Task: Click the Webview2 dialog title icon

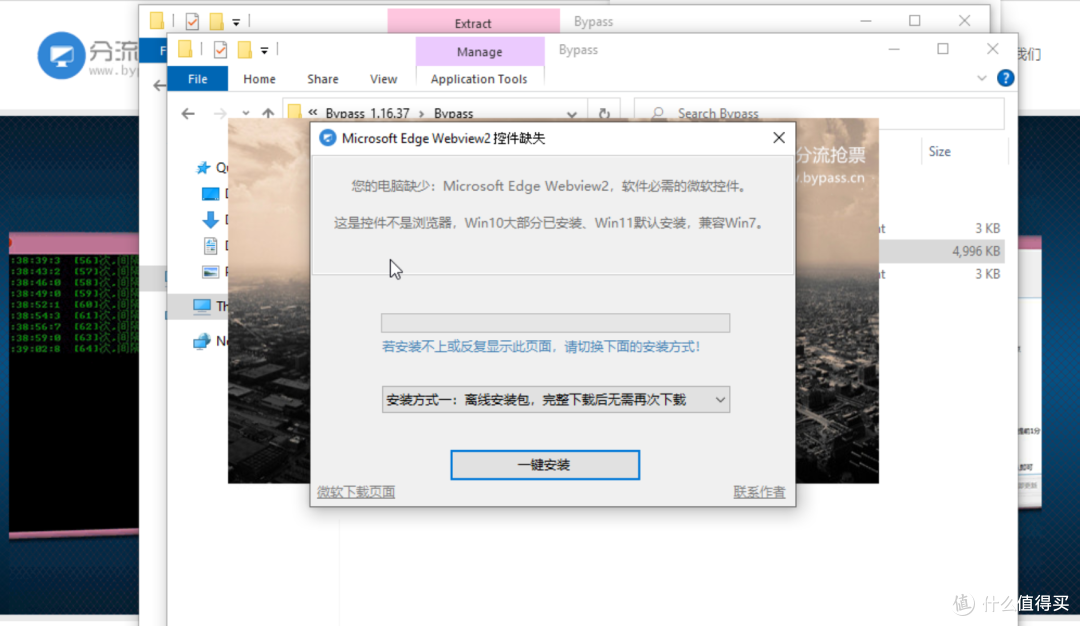Action: pyautogui.click(x=328, y=138)
